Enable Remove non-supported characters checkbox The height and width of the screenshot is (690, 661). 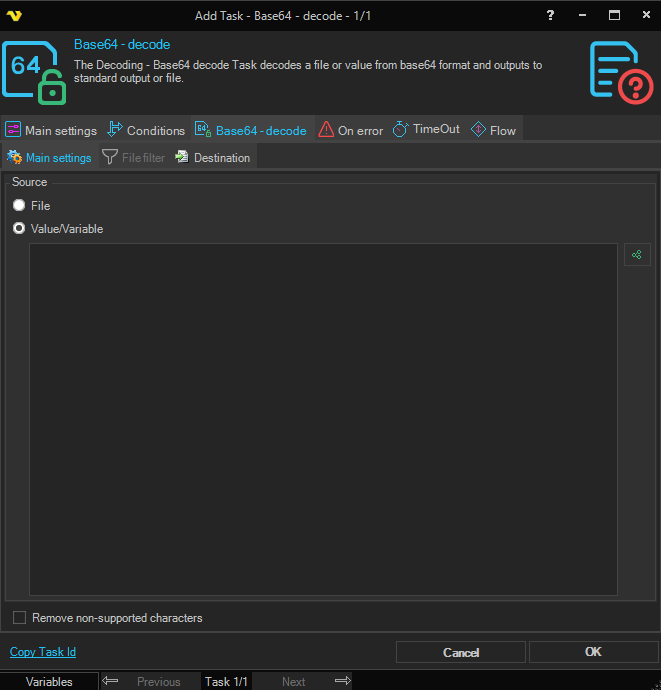point(19,618)
